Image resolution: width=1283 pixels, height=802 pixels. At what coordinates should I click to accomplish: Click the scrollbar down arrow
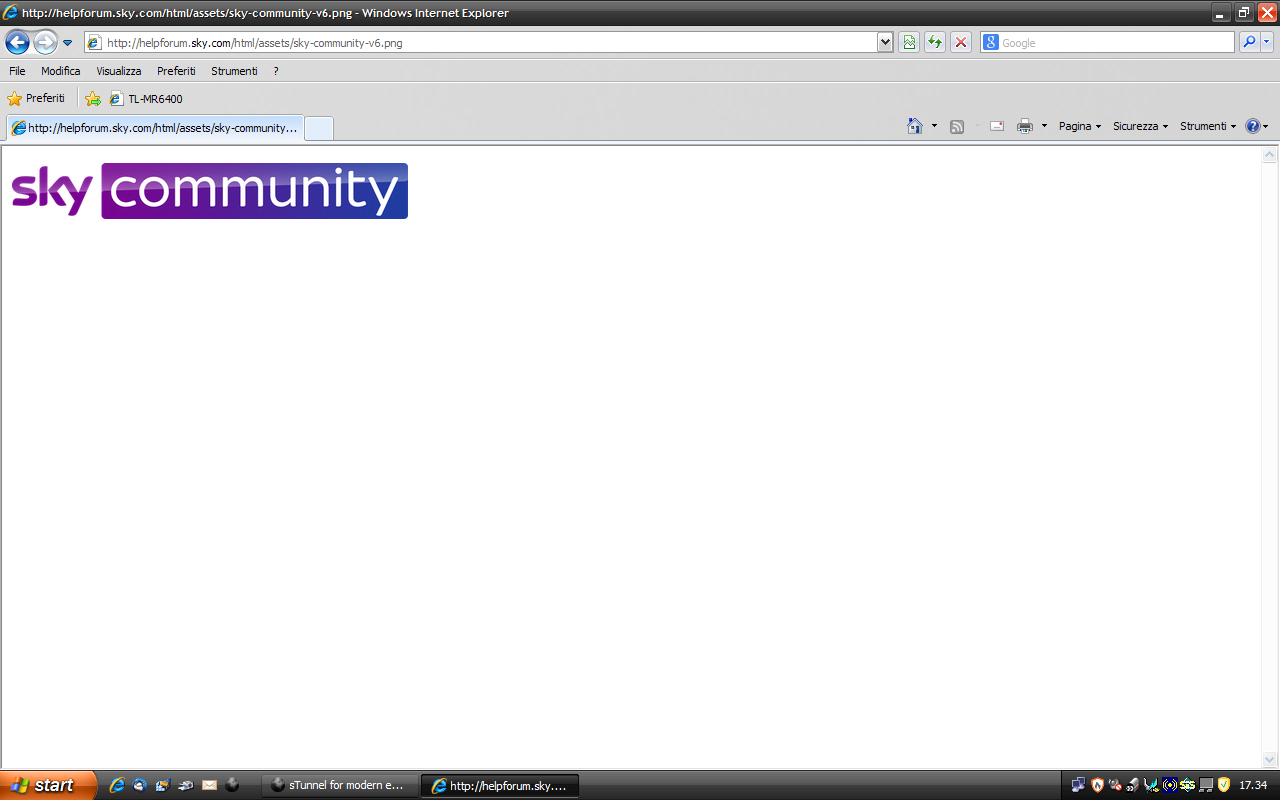(x=1270, y=760)
